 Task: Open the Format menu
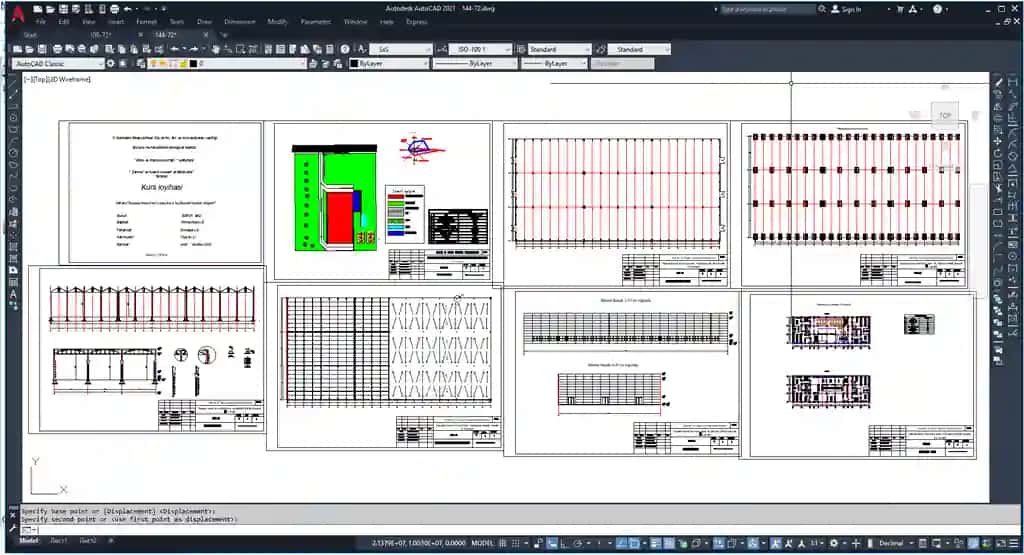pos(146,22)
